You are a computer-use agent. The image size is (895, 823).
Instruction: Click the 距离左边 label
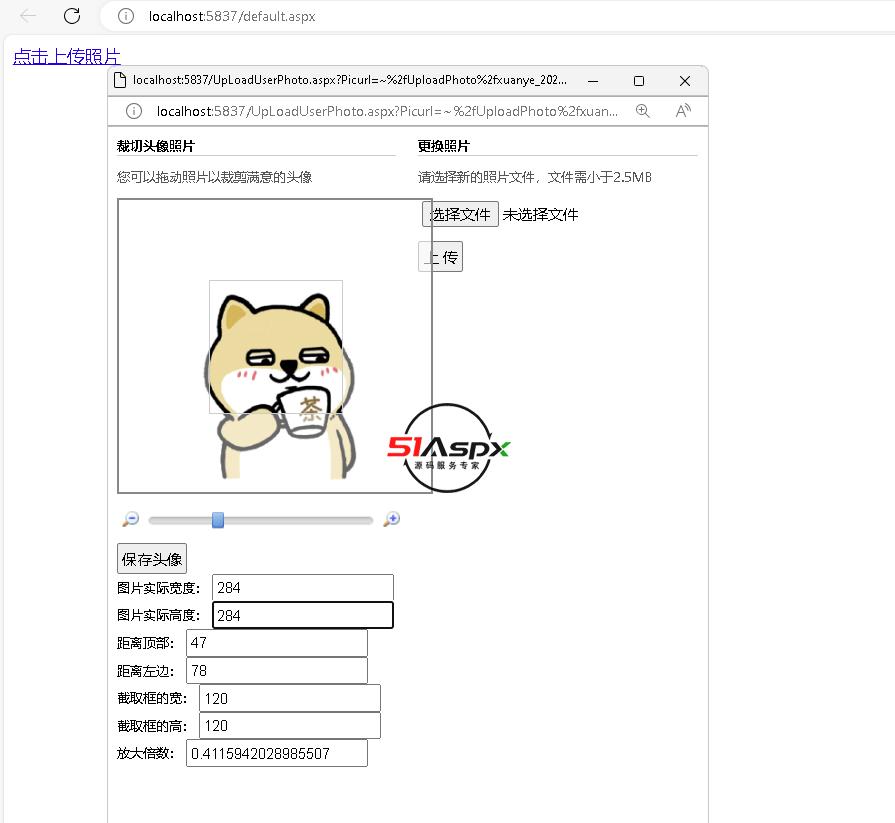point(146,671)
